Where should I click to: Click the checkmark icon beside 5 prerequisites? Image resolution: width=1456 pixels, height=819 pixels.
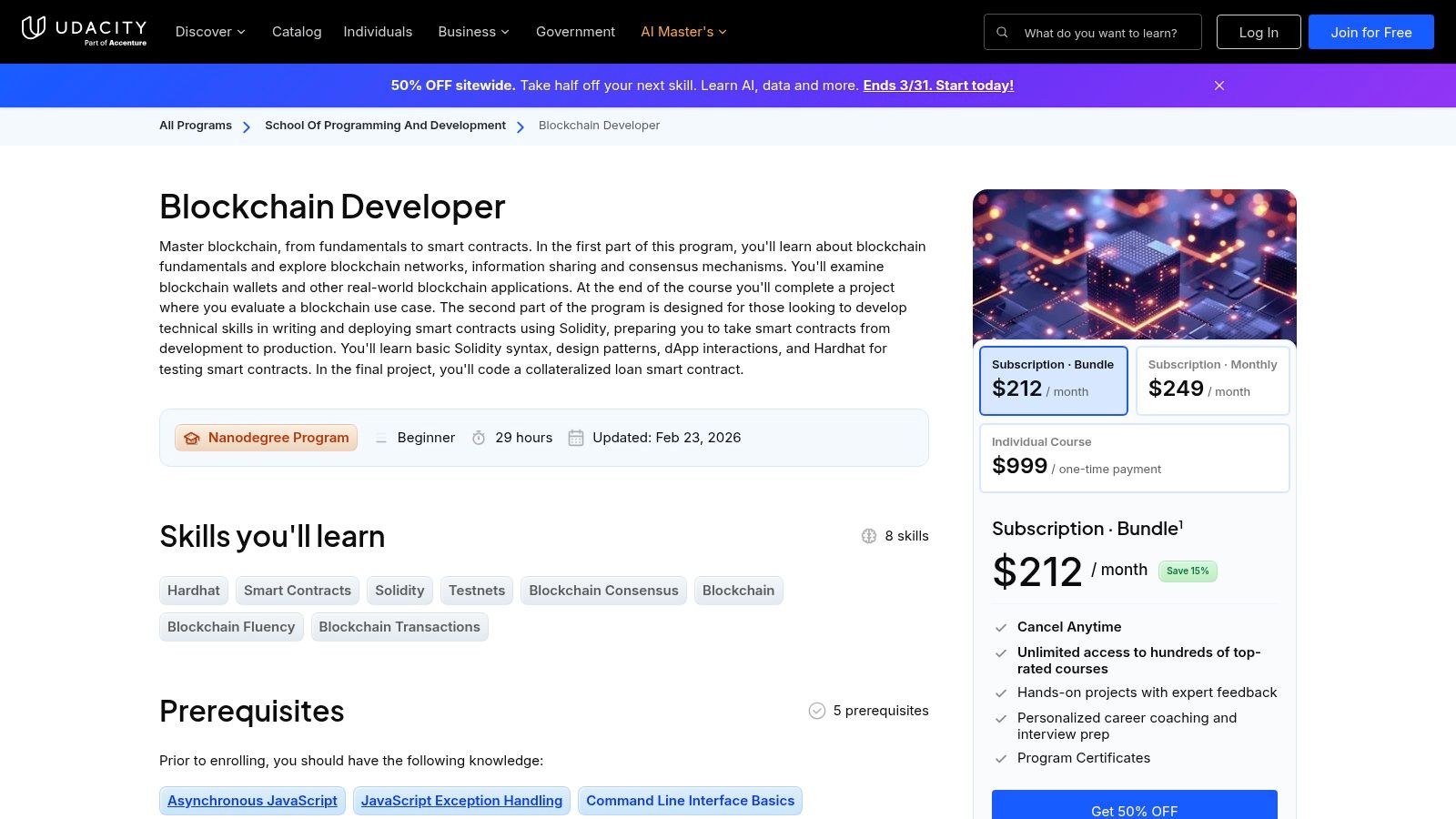[817, 711]
